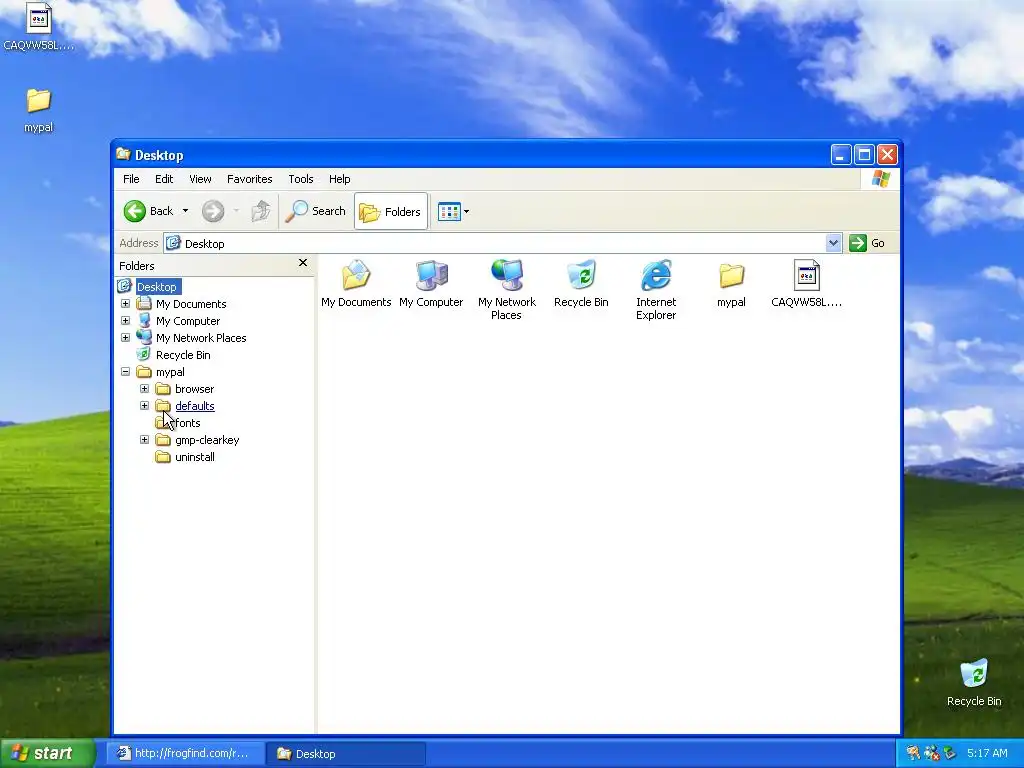The height and width of the screenshot is (768, 1024).
Task: Select My Computer in folder tree
Action: (187, 321)
